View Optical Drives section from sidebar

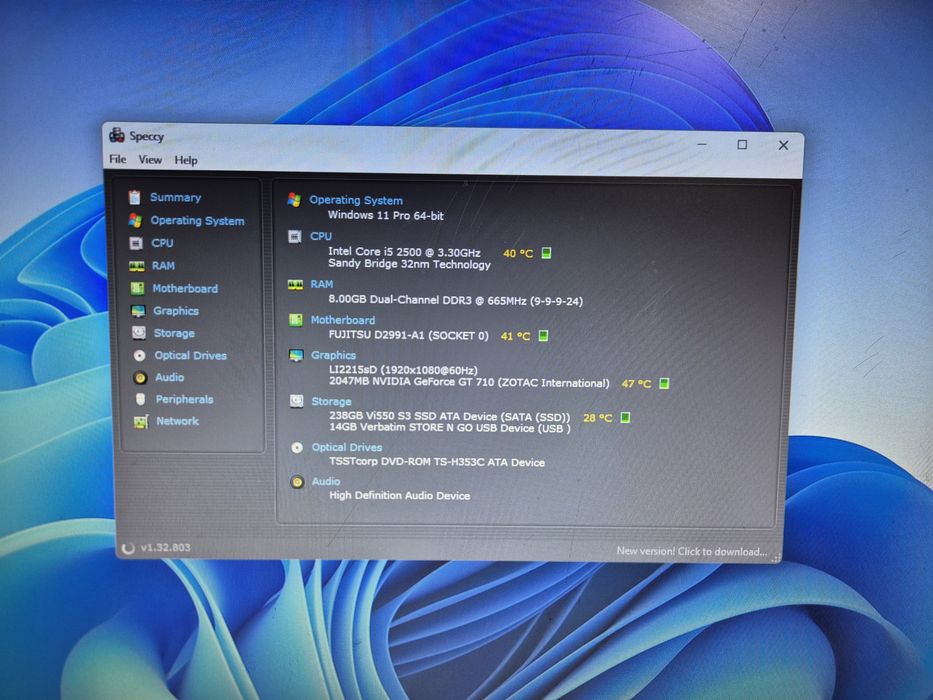coord(190,355)
